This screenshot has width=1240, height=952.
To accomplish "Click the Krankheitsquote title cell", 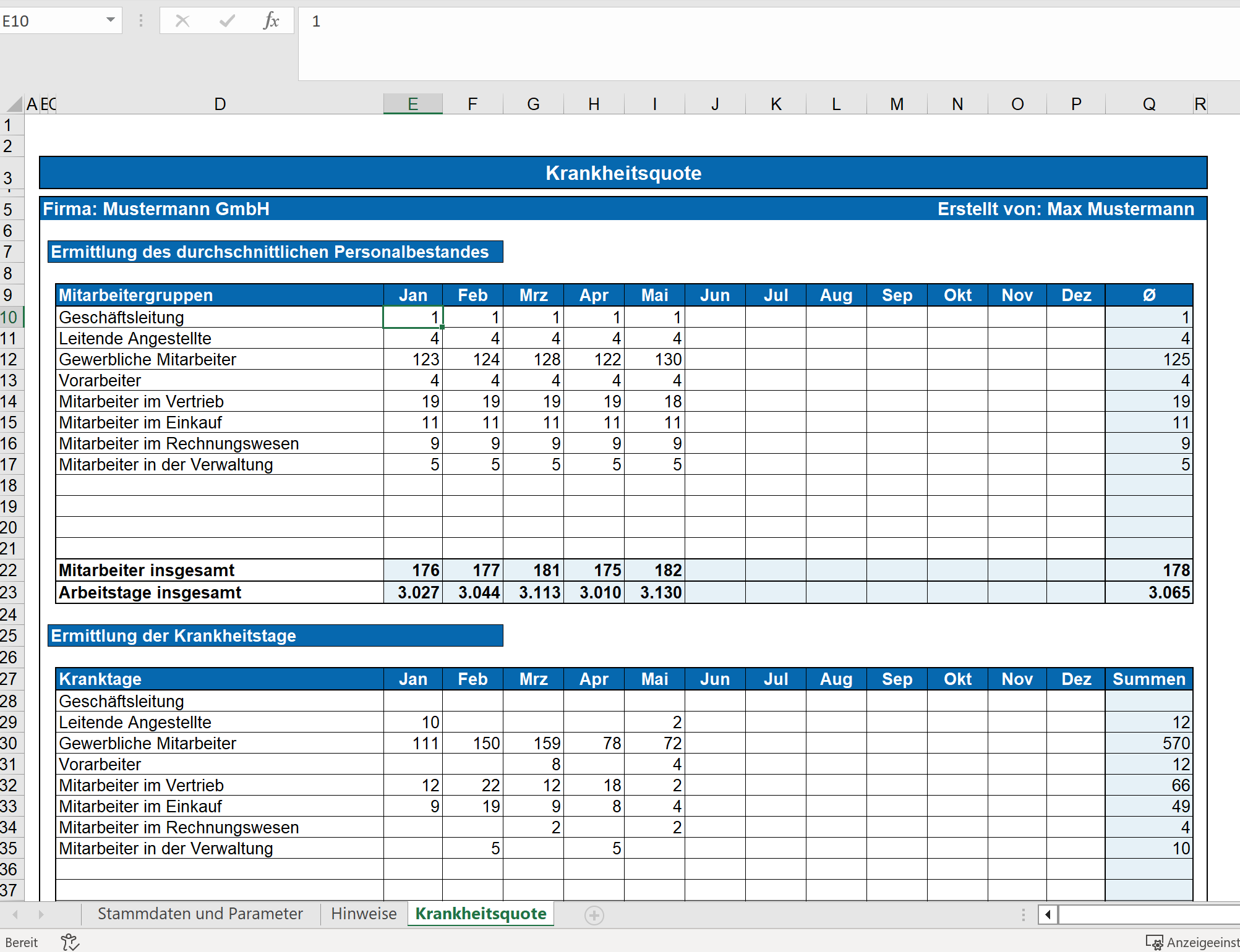I will (x=623, y=172).
